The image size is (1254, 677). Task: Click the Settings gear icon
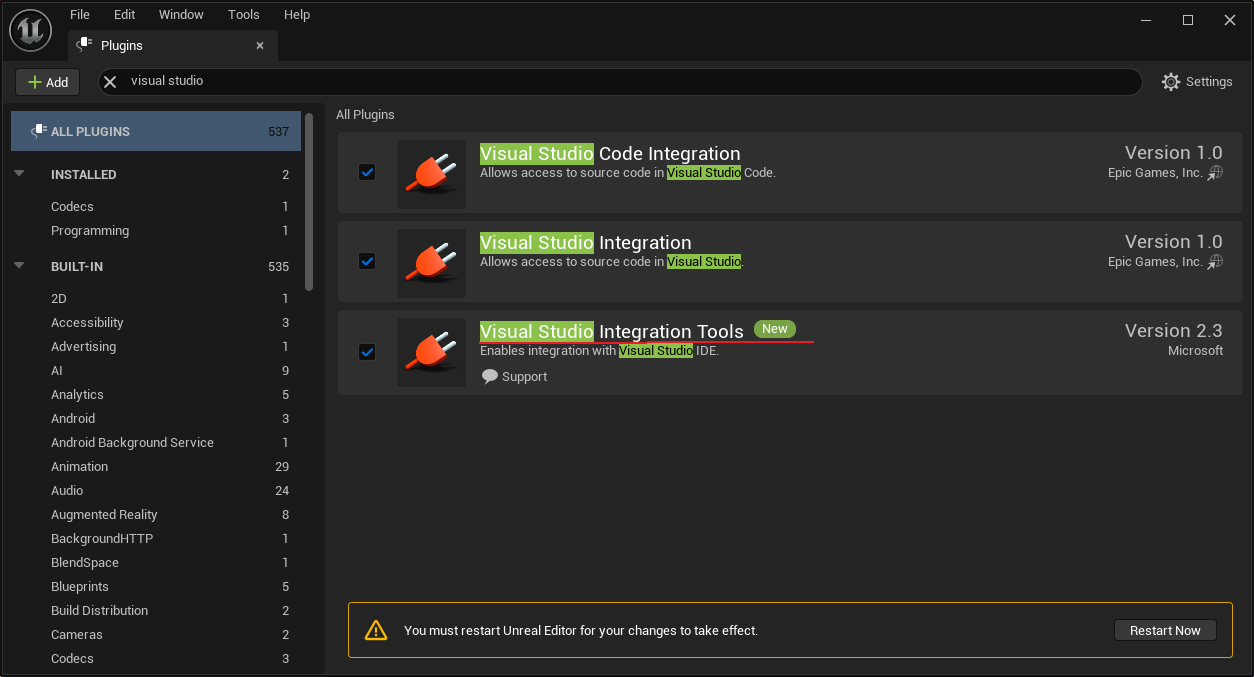tap(1171, 82)
